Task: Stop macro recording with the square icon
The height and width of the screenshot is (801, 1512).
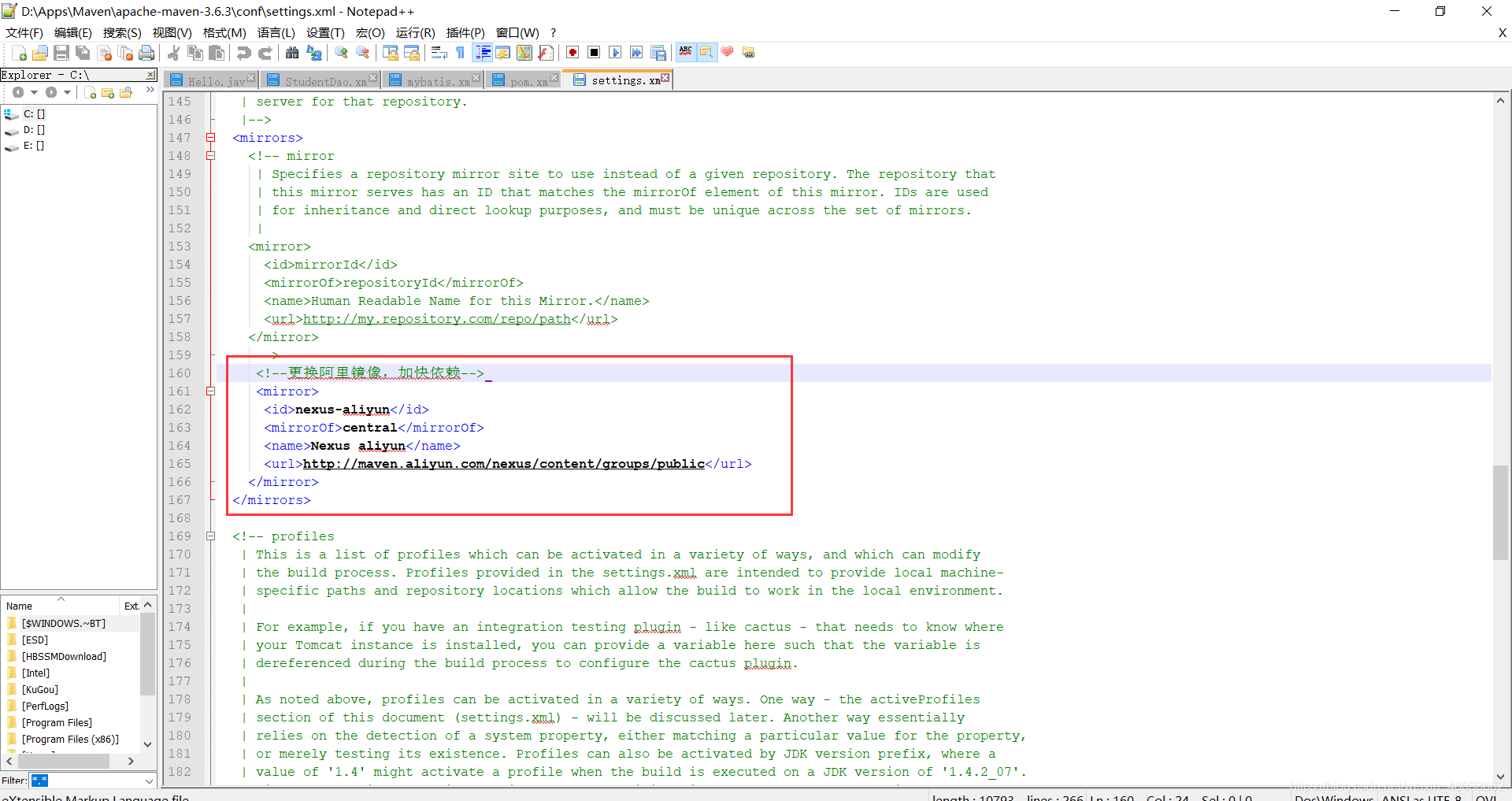Action: click(x=595, y=53)
